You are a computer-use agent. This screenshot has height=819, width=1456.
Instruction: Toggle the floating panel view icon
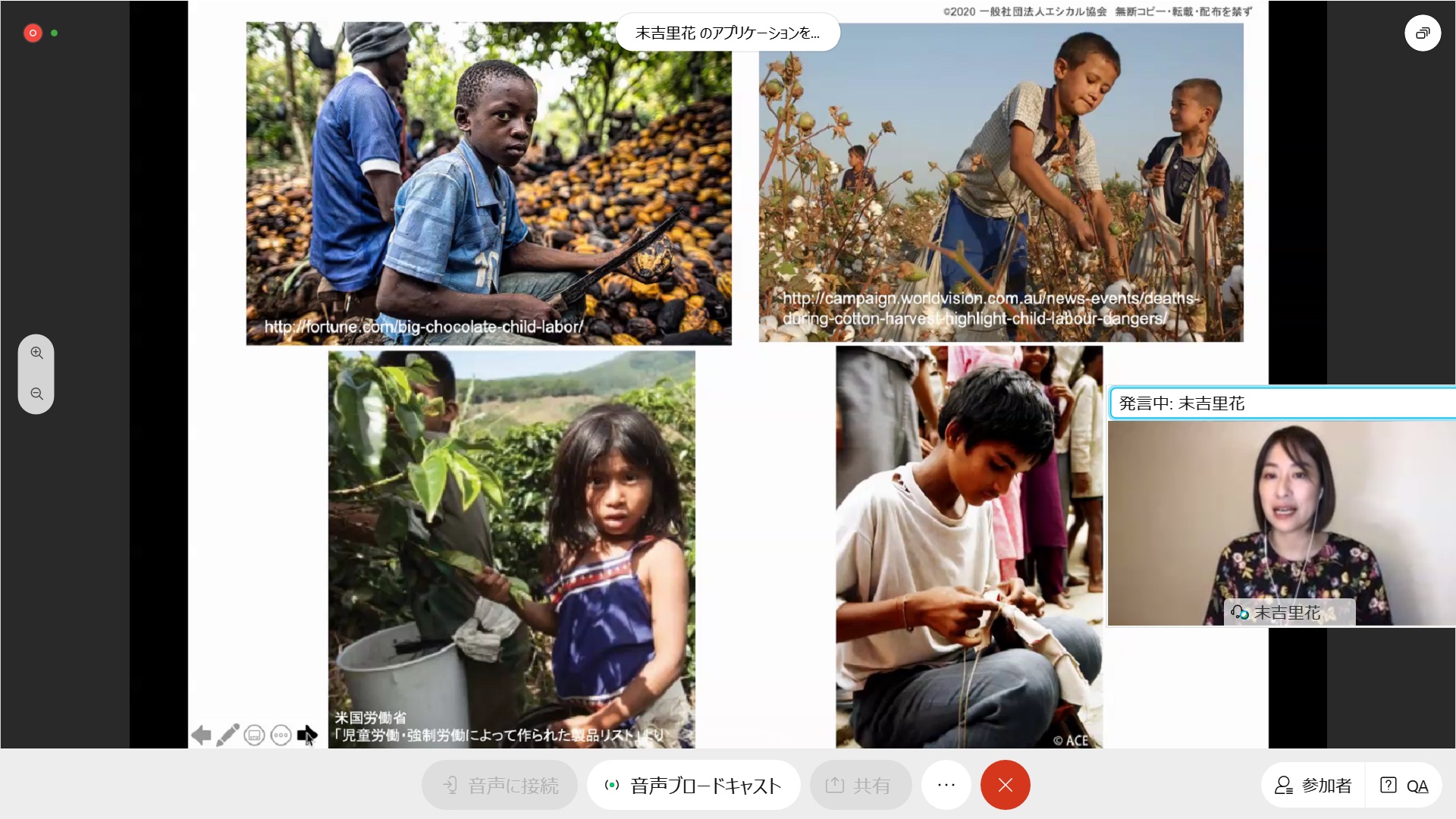click(1423, 33)
